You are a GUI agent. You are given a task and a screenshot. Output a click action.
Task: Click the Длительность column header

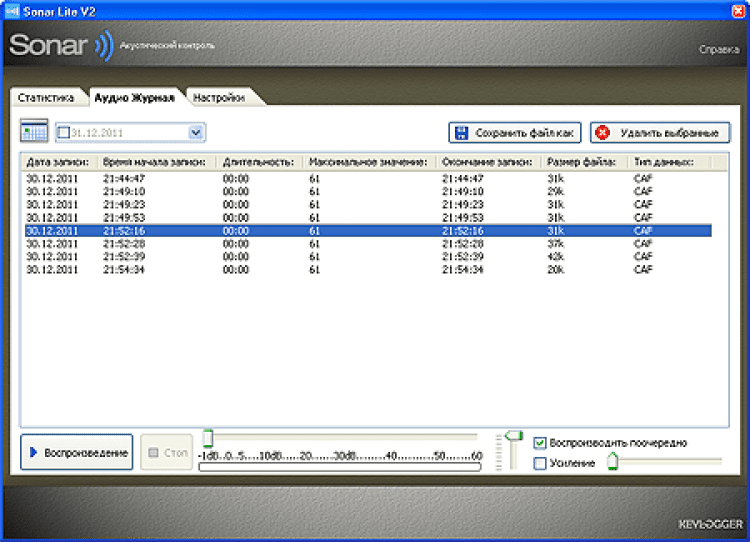(260, 162)
